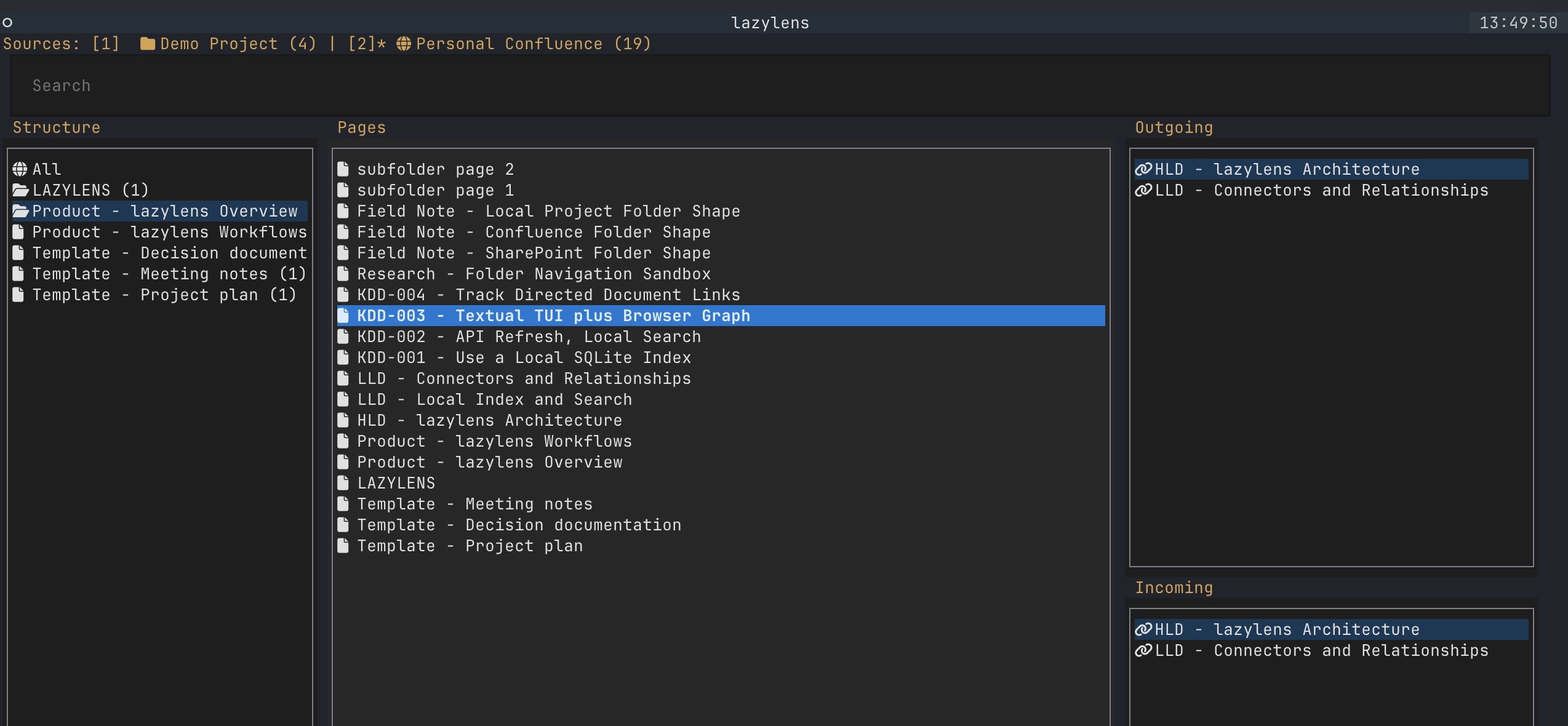The height and width of the screenshot is (726, 1568).
Task: Click file icon of KDD-001 page row
Action: [x=343, y=357]
